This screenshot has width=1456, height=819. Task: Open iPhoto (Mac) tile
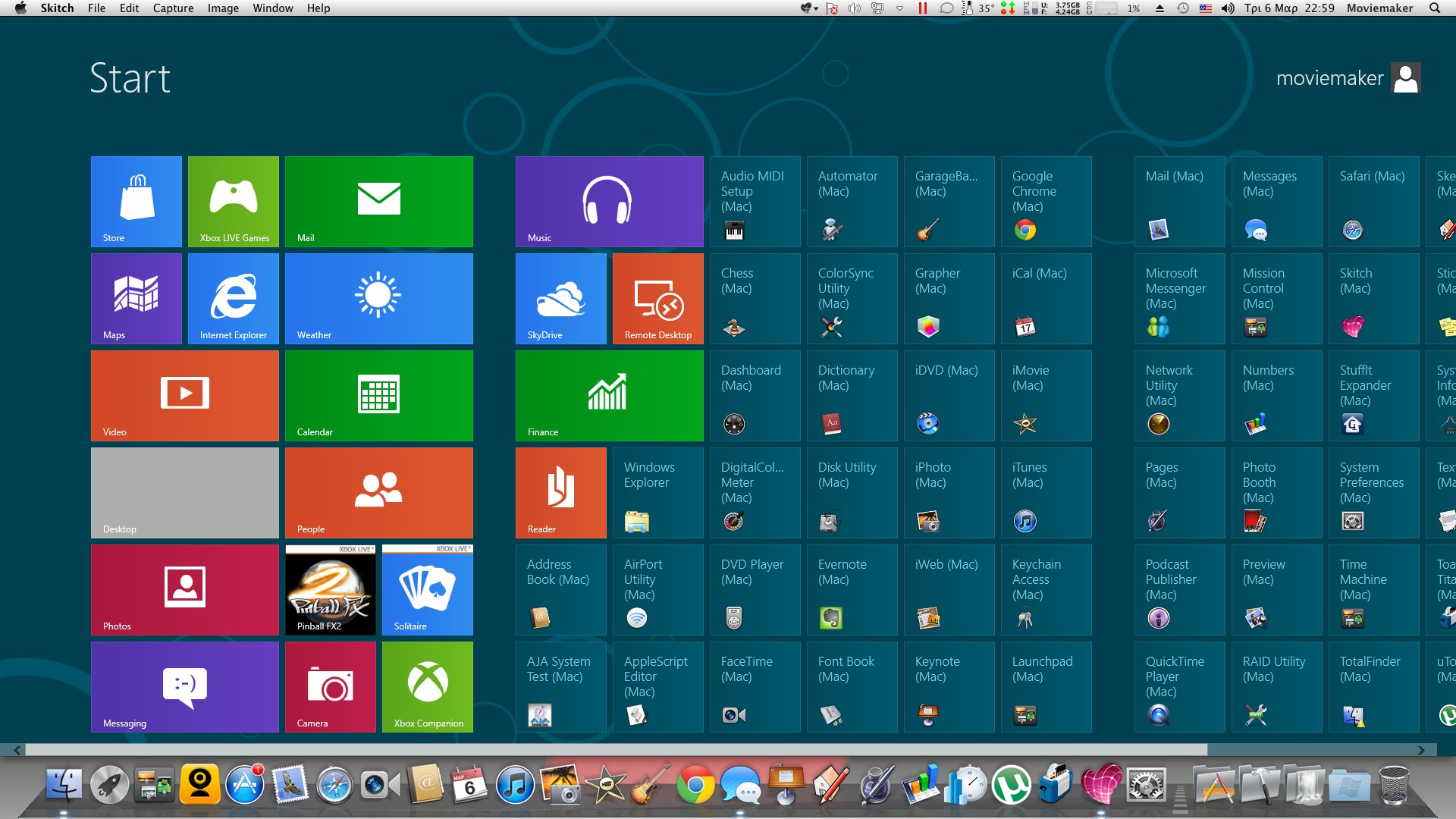(x=949, y=493)
